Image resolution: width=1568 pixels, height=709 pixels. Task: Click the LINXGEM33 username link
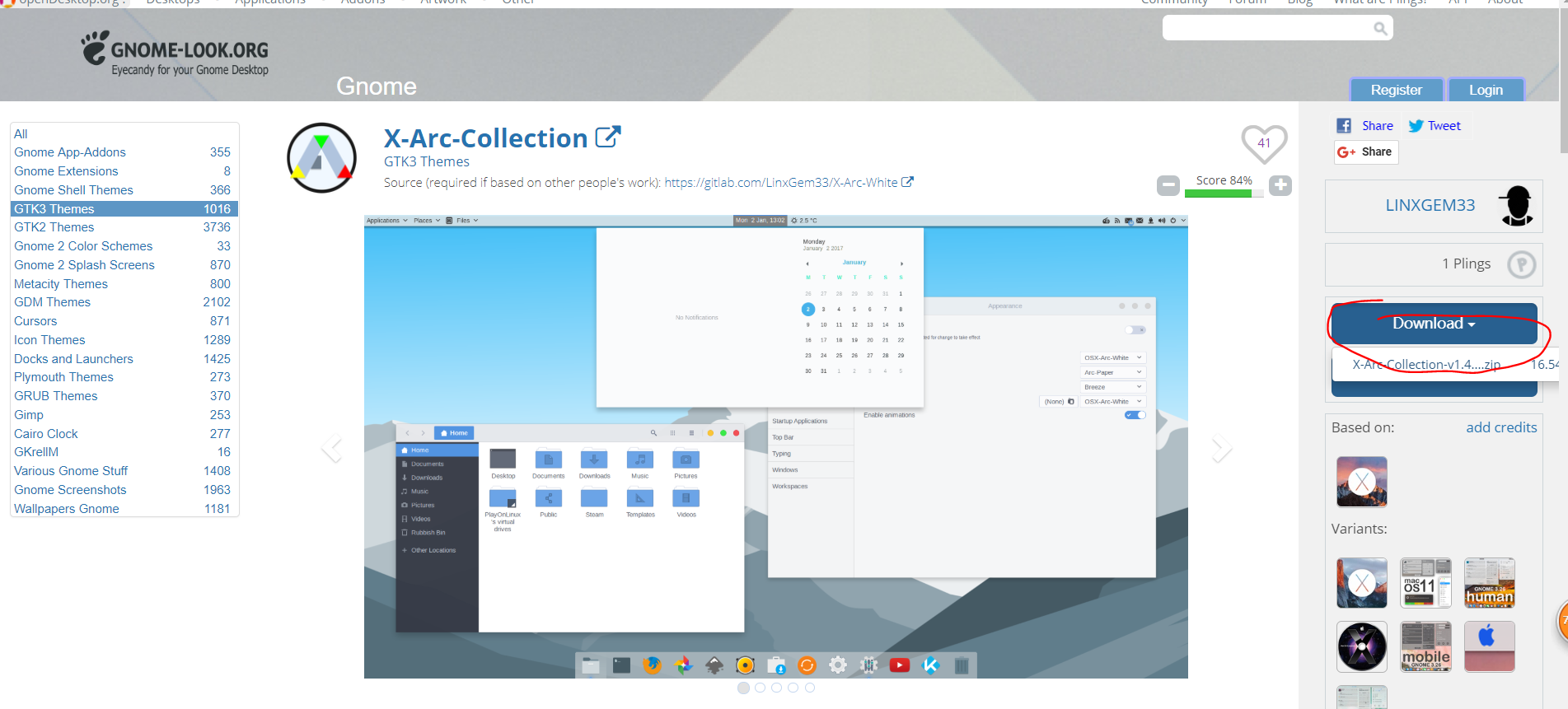coord(1430,205)
